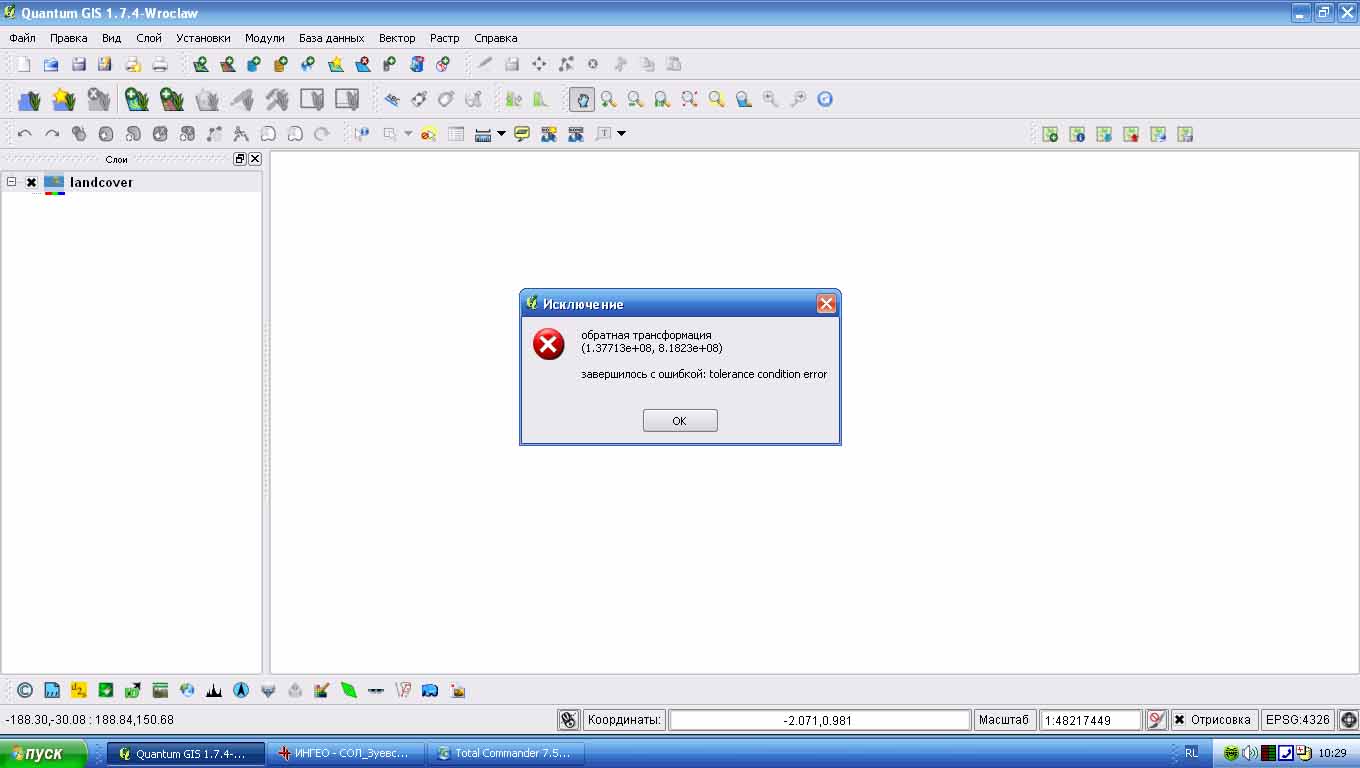
Task: Select the Pan Map hand tool
Action: coord(582,99)
